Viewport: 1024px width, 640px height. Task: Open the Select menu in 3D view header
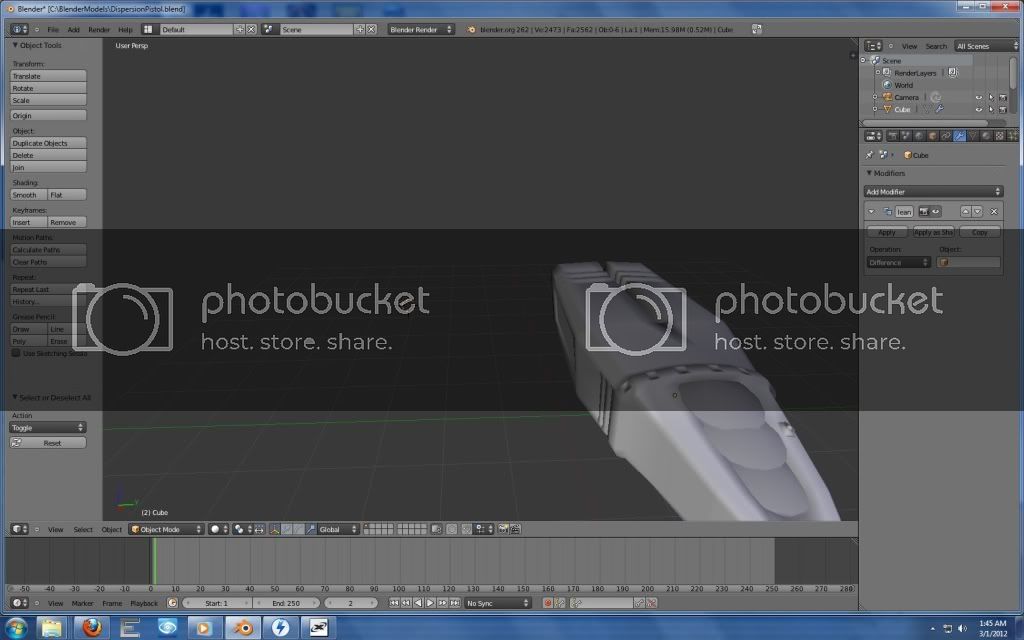[83, 529]
